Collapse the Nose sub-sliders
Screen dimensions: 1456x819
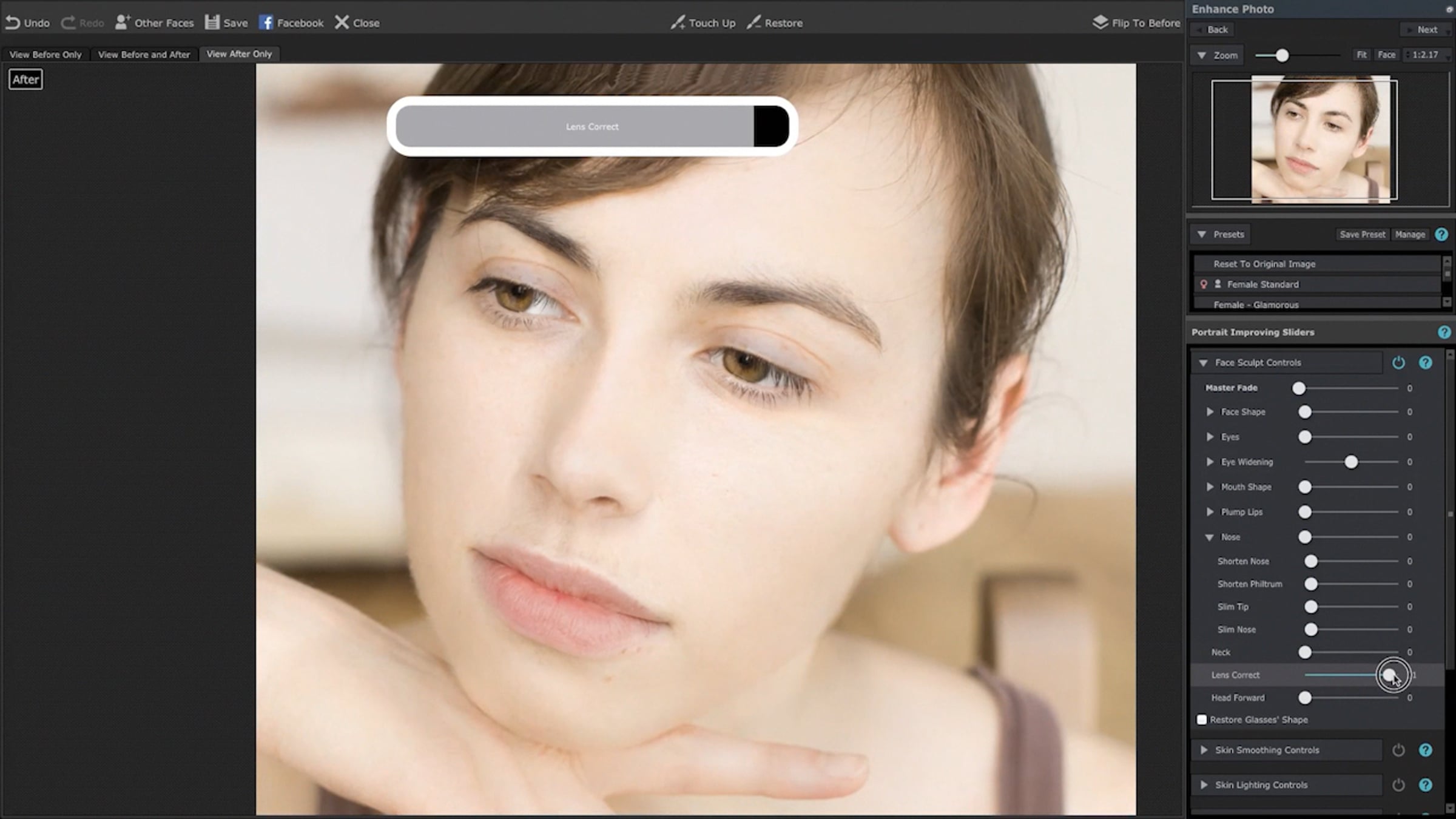pyautogui.click(x=1209, y=538)
